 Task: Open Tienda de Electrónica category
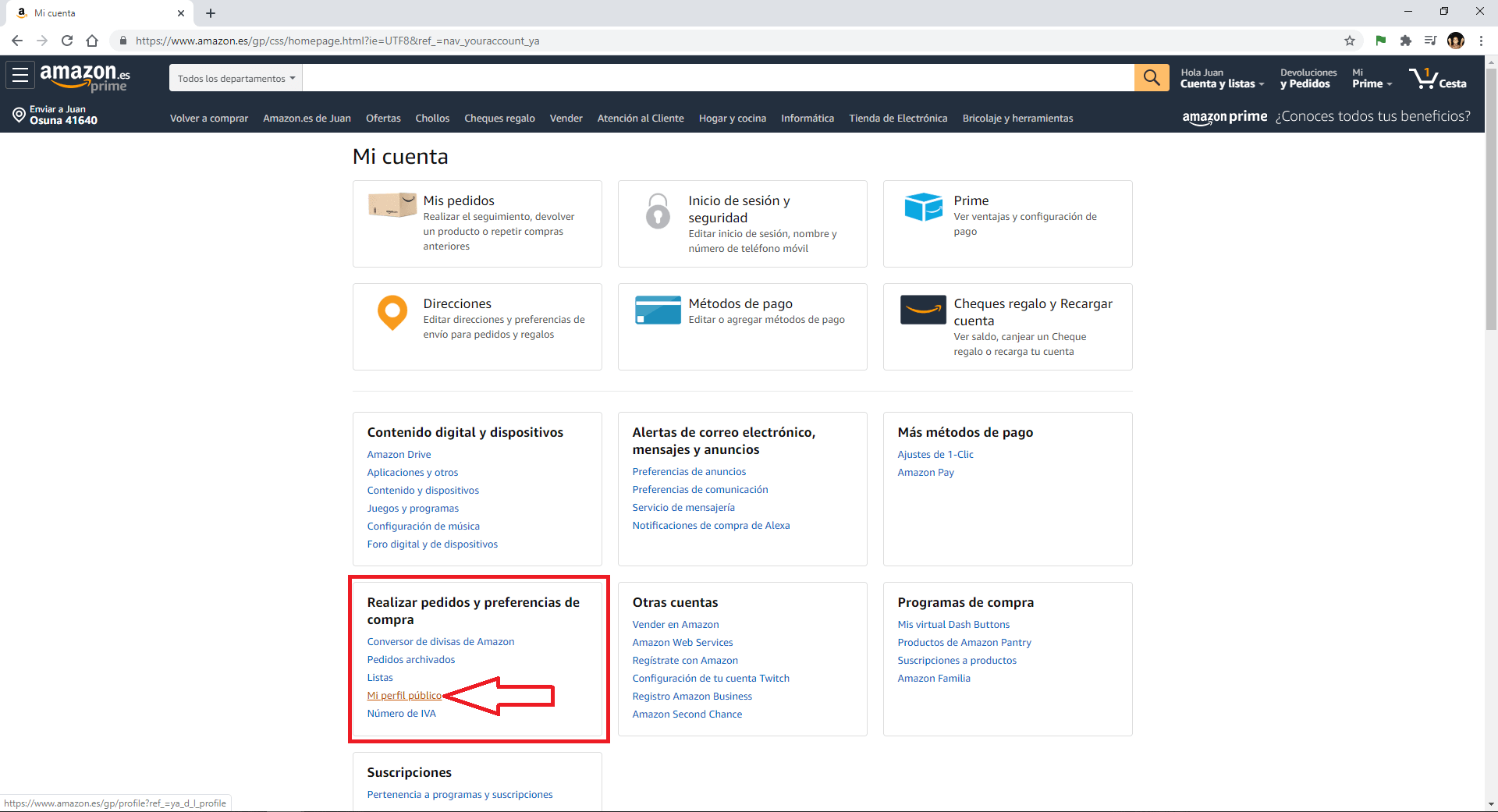(898, 119)
